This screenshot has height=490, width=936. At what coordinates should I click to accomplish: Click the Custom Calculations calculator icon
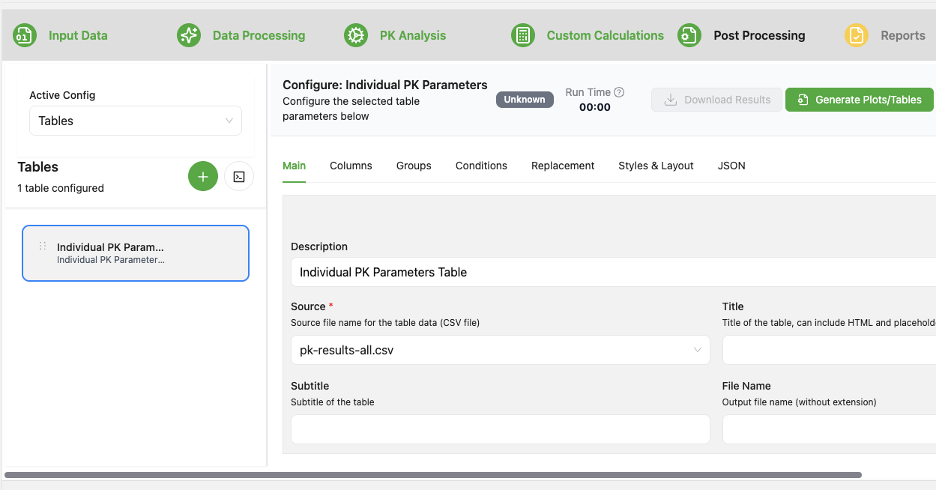(x=522, y=36)
